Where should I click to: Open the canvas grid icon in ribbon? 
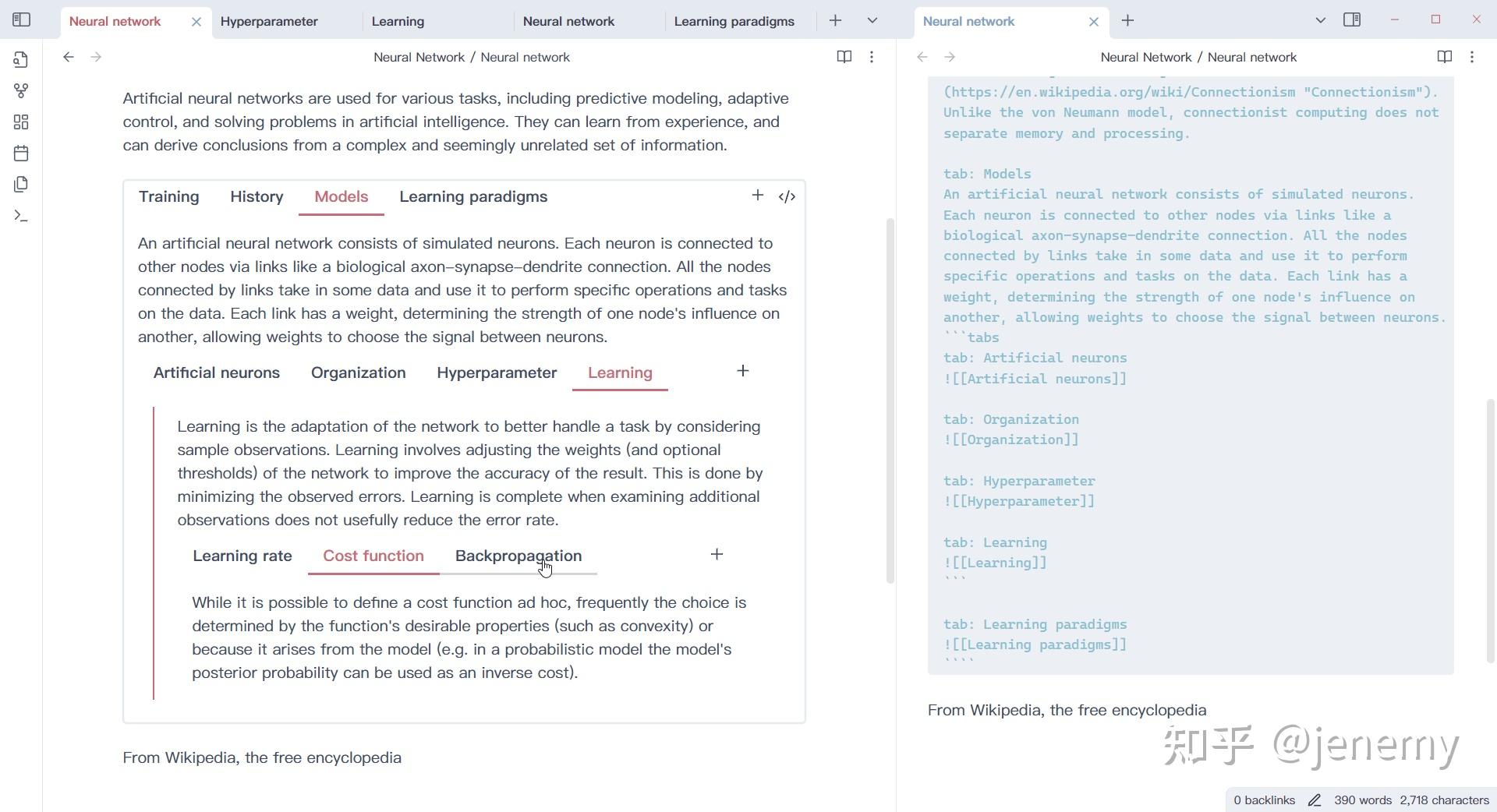pyautogui.click(x=21, y=122)
